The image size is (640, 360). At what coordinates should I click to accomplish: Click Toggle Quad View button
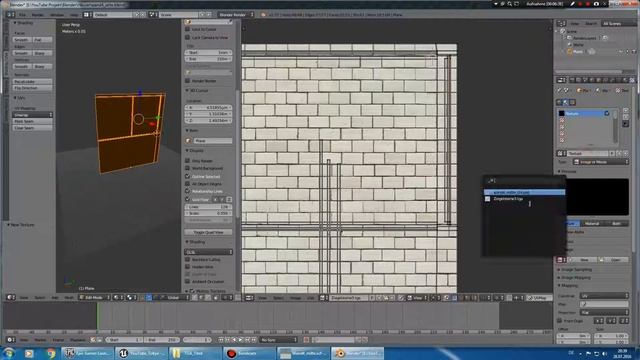(x=209, y=232)
